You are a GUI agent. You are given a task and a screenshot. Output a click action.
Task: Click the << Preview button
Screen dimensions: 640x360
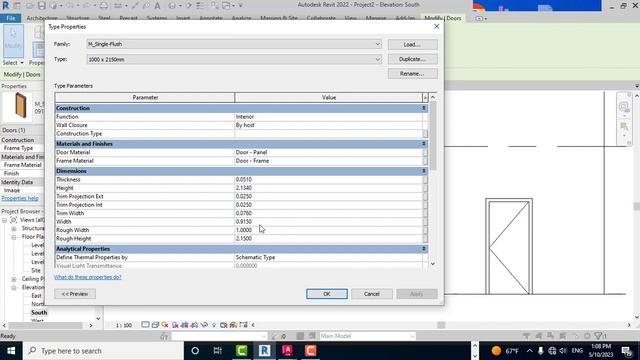(x=75, y=294)
